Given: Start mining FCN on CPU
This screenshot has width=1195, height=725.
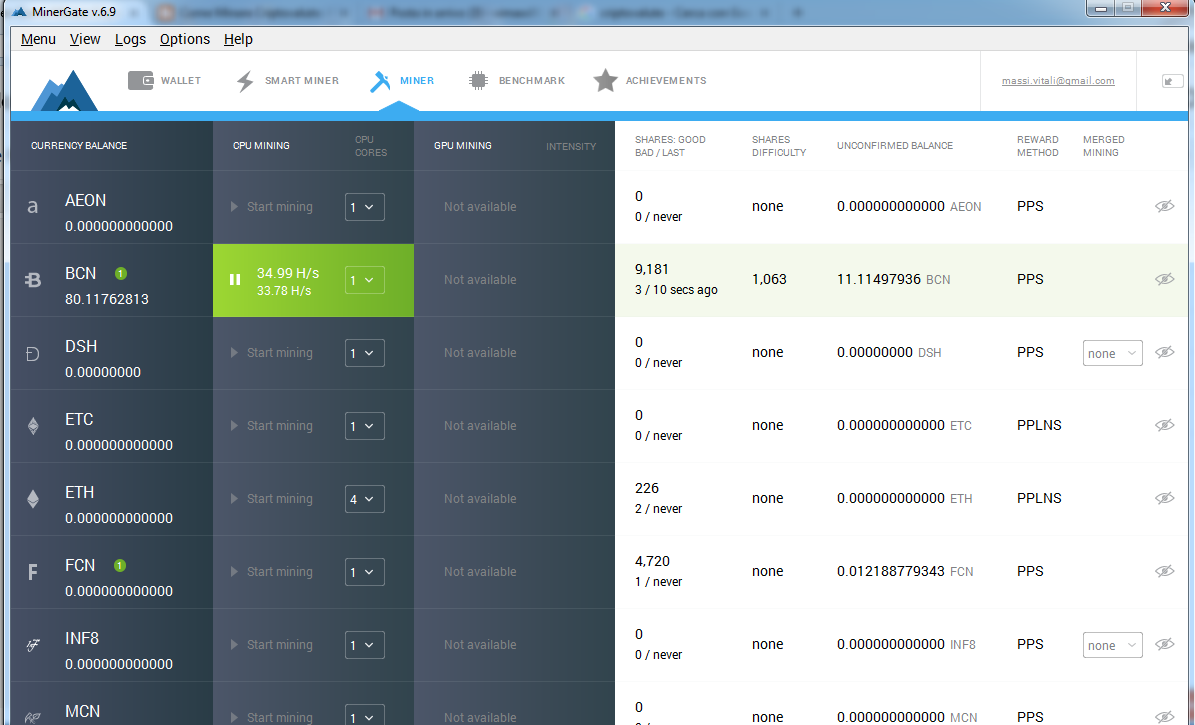Looking at the screenshot, I should click(272, 572).
